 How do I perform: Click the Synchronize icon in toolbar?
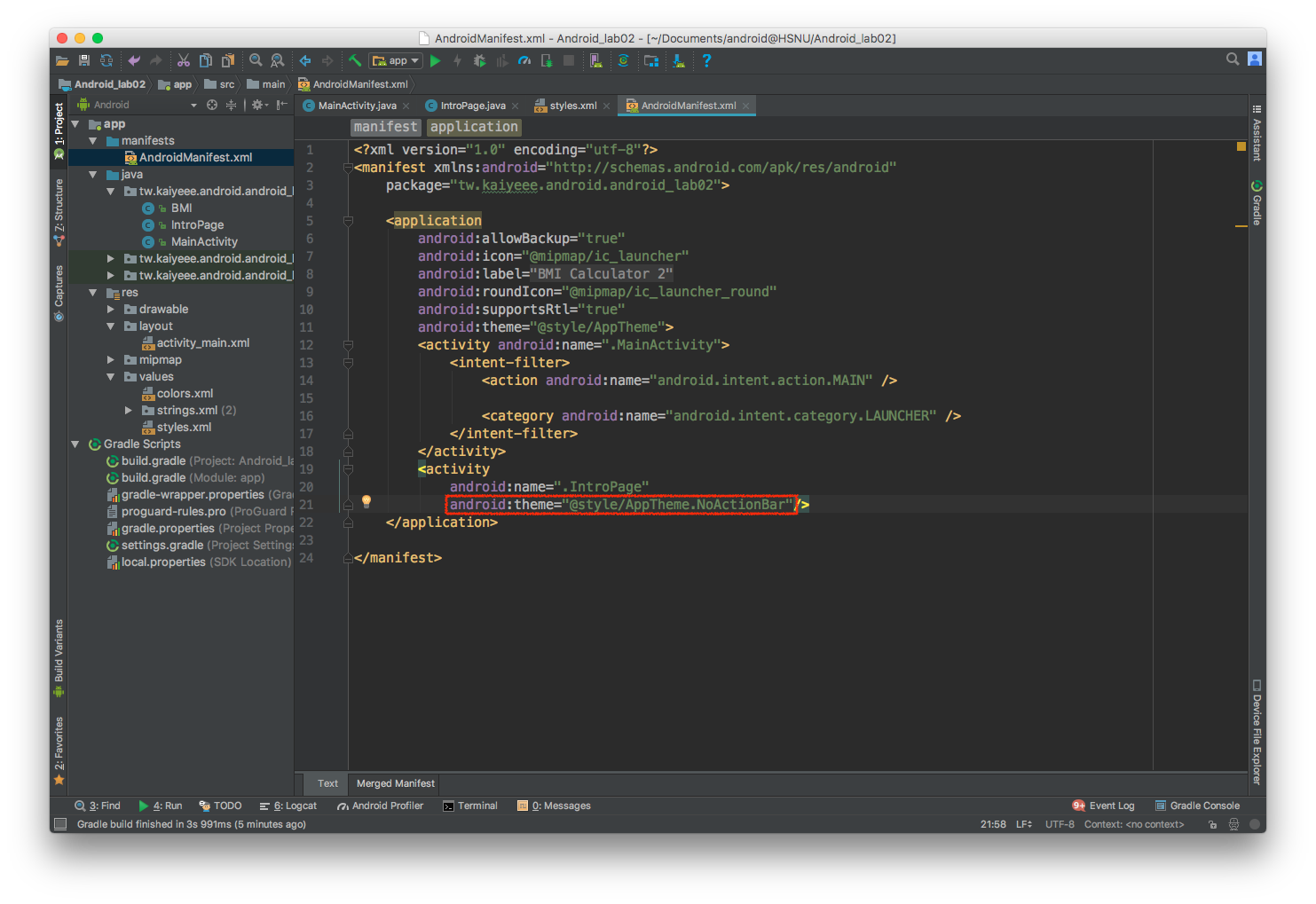tap(106, 60)
